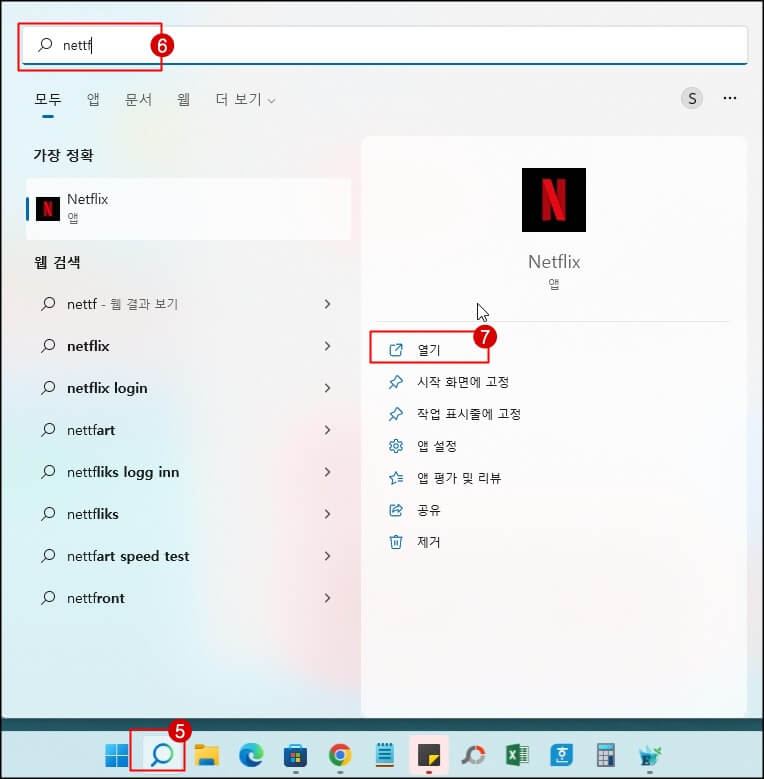764x779 pixels.
Task: Click the search box containing nettf
Action: coord(385,45)
